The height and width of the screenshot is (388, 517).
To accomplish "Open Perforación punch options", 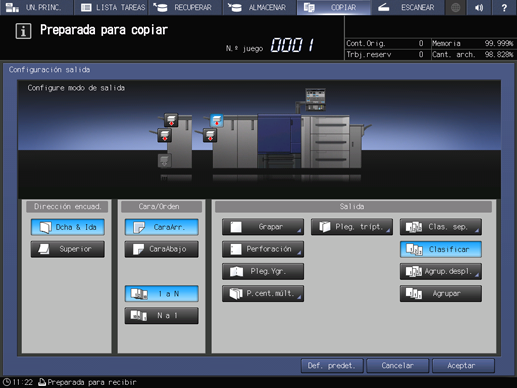I will pos(263,249).
